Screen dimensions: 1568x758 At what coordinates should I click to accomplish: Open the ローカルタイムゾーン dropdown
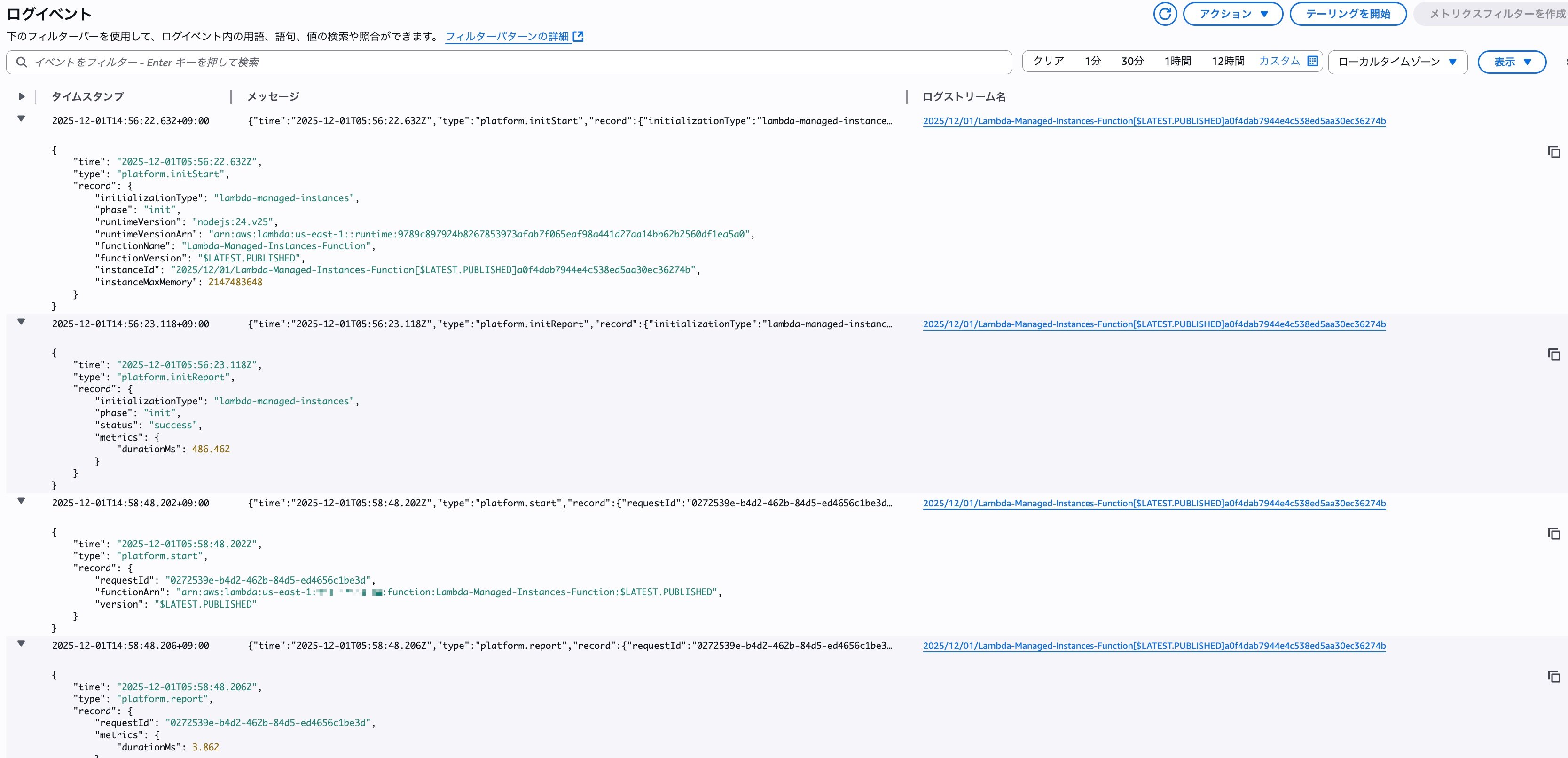click(1397, 62)
